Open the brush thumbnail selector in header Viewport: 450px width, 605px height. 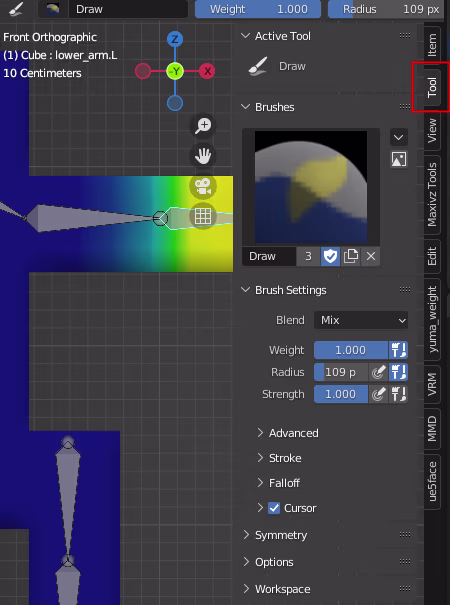[53, 9]
